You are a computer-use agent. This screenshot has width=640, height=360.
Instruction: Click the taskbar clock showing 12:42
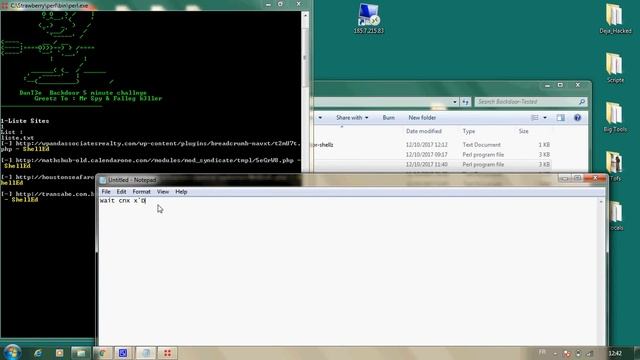click(x=615, y=353)
